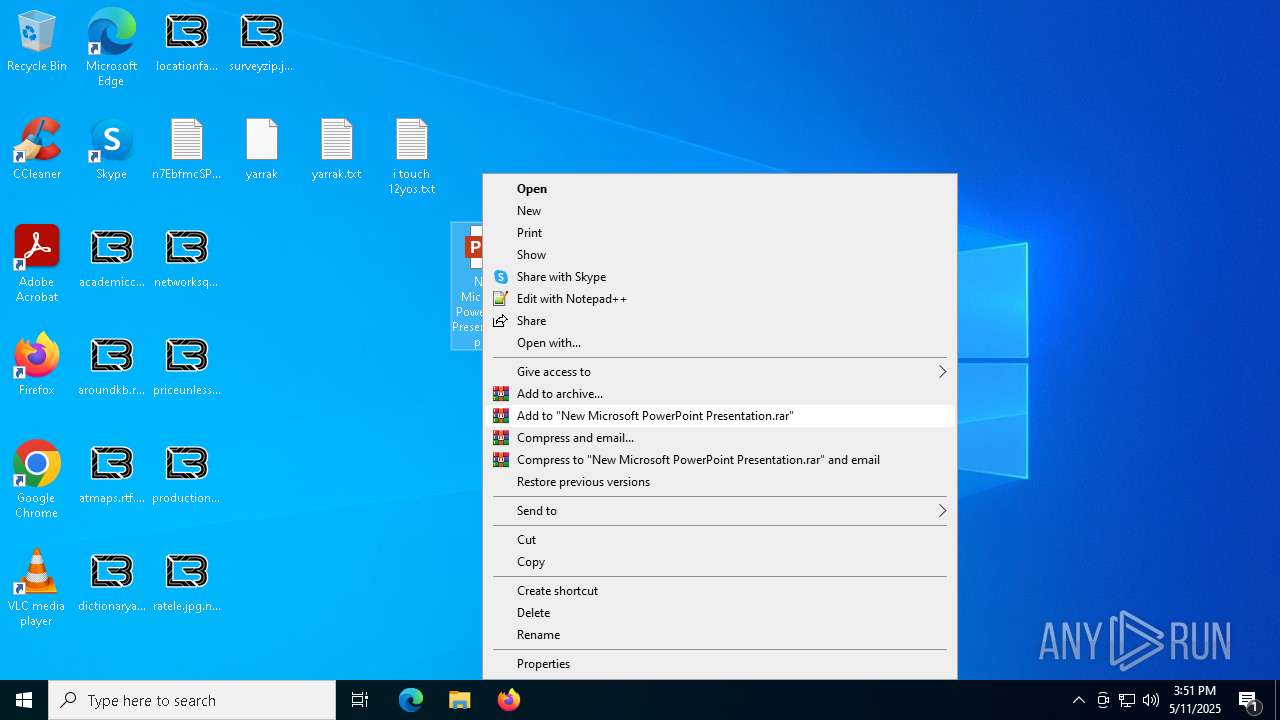Choose the Share menu entry
Viewport: 1280px width, 720px height.
(x=719, y=321)
